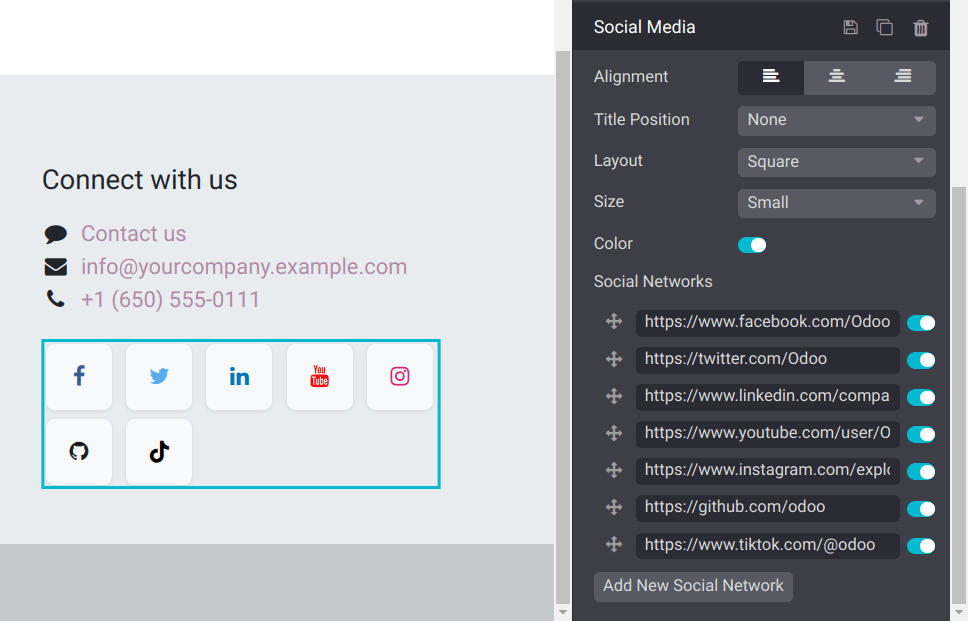Click the TikTok icon tile
968x621 pixels.
(159, 452)
